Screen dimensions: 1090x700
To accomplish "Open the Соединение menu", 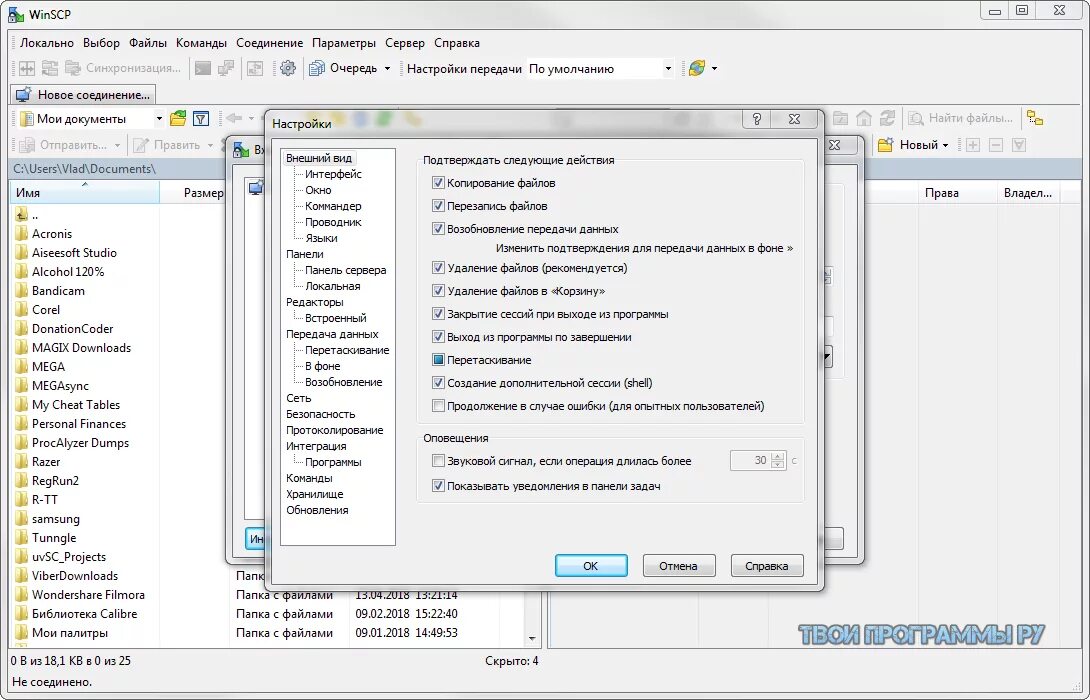I will (270, 43).
